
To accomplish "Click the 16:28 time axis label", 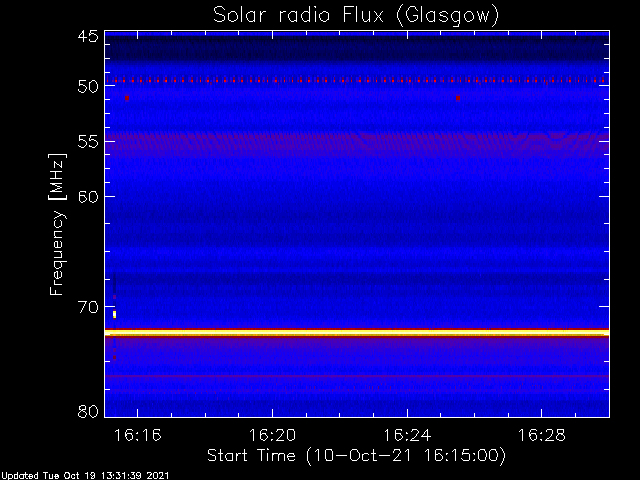I will pos(542,435).
